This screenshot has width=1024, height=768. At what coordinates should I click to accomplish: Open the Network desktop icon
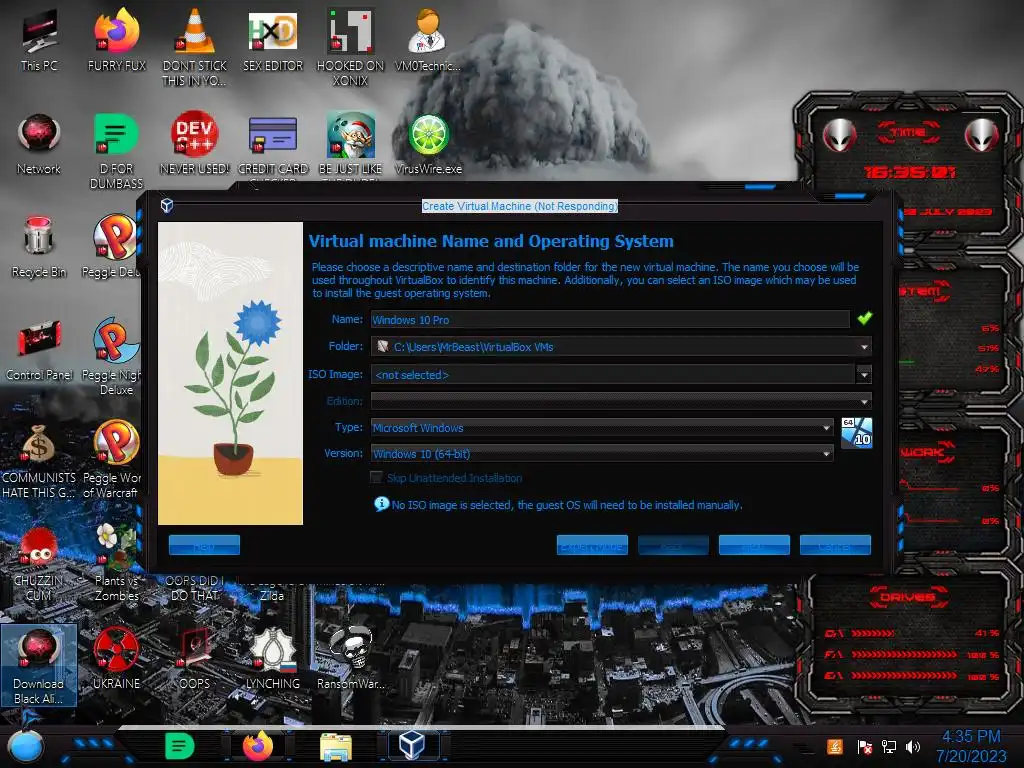coord(39,142)
